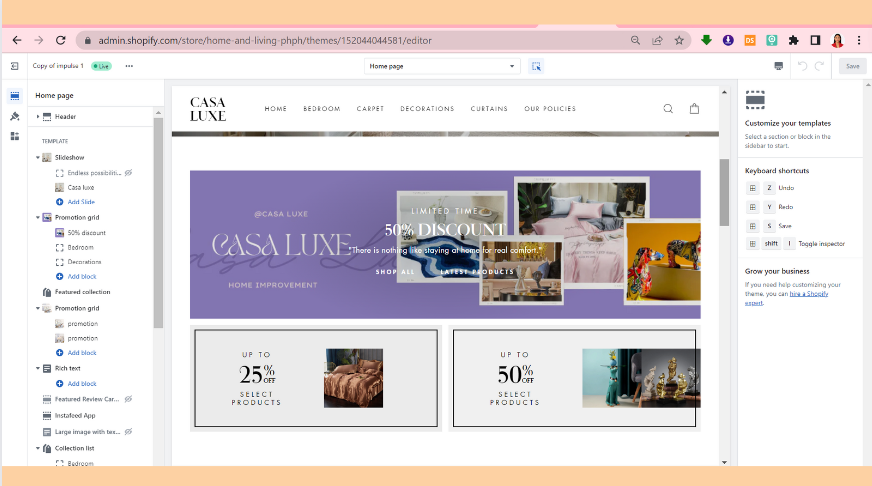Open the Home page template dropdown
Screen dimensions: 872x486
(x=442, y=66)
